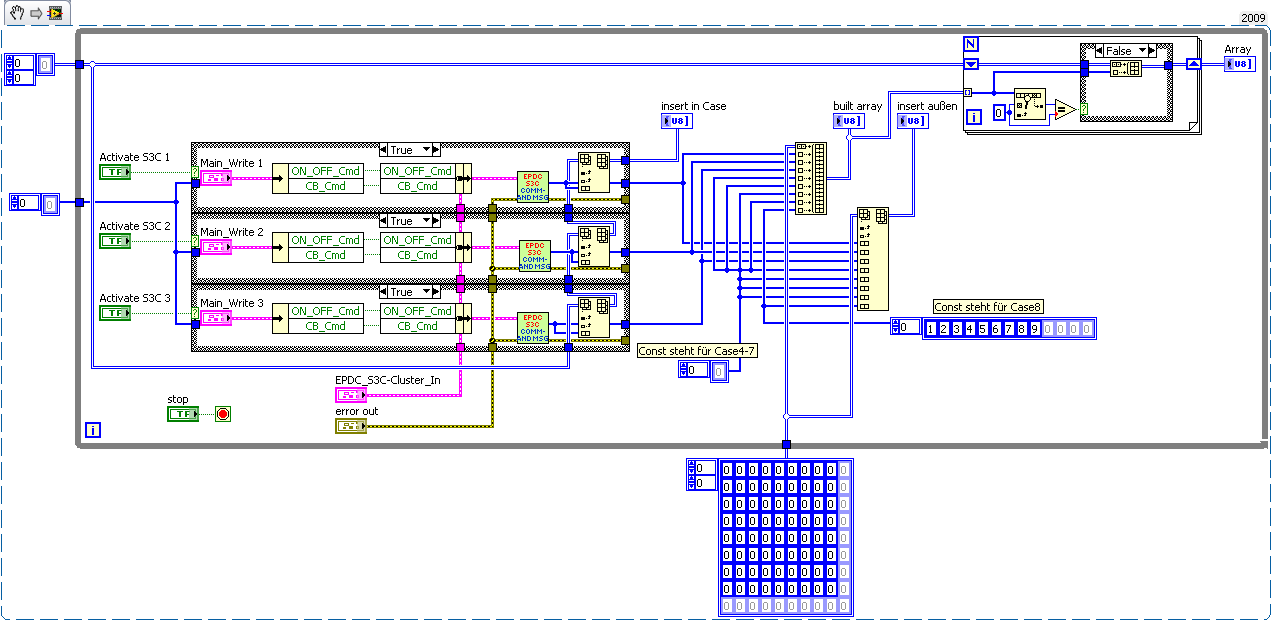
Task: Click the ON_OFF_Cmd unbundle element in first case
Action: 324,170
